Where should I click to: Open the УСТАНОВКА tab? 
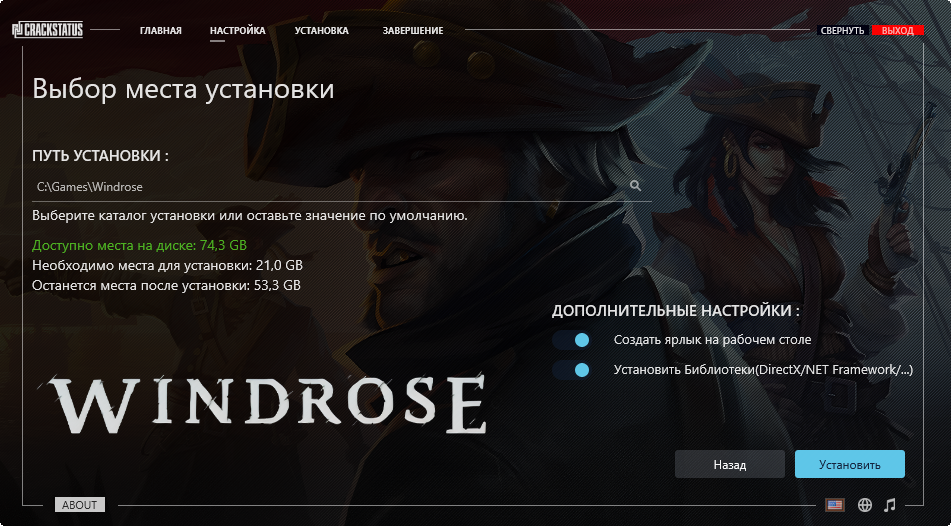(x=321, y=30)
